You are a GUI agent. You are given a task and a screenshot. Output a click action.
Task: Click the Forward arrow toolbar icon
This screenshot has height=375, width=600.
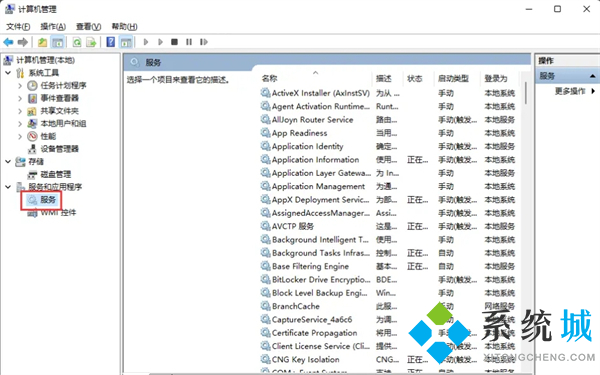coord(23,42)
